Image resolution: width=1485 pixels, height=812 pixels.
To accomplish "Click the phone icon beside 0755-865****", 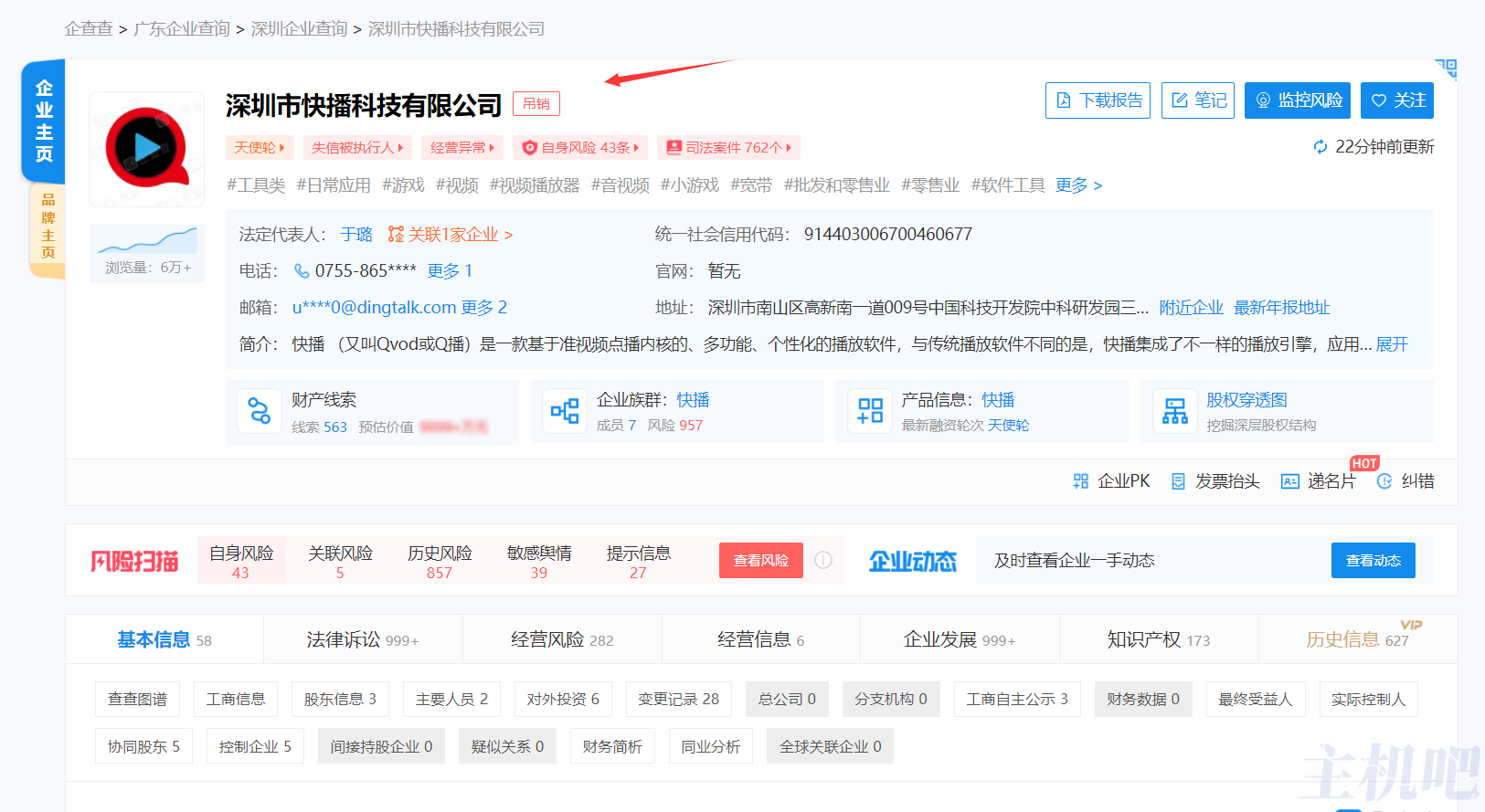I will [x=301, y=271].
